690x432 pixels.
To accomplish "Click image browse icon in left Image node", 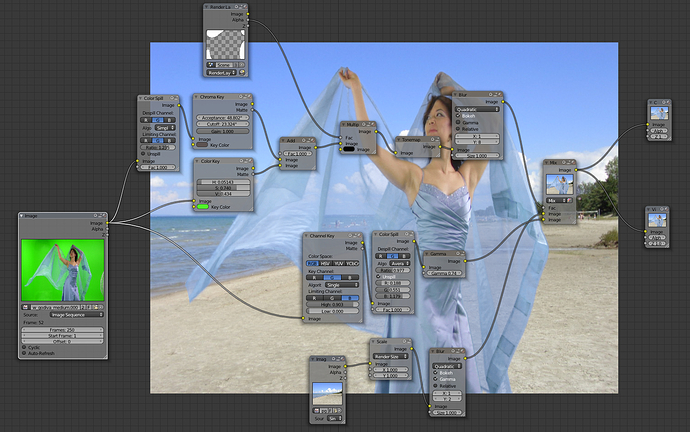I will click(x=26, y=307).
